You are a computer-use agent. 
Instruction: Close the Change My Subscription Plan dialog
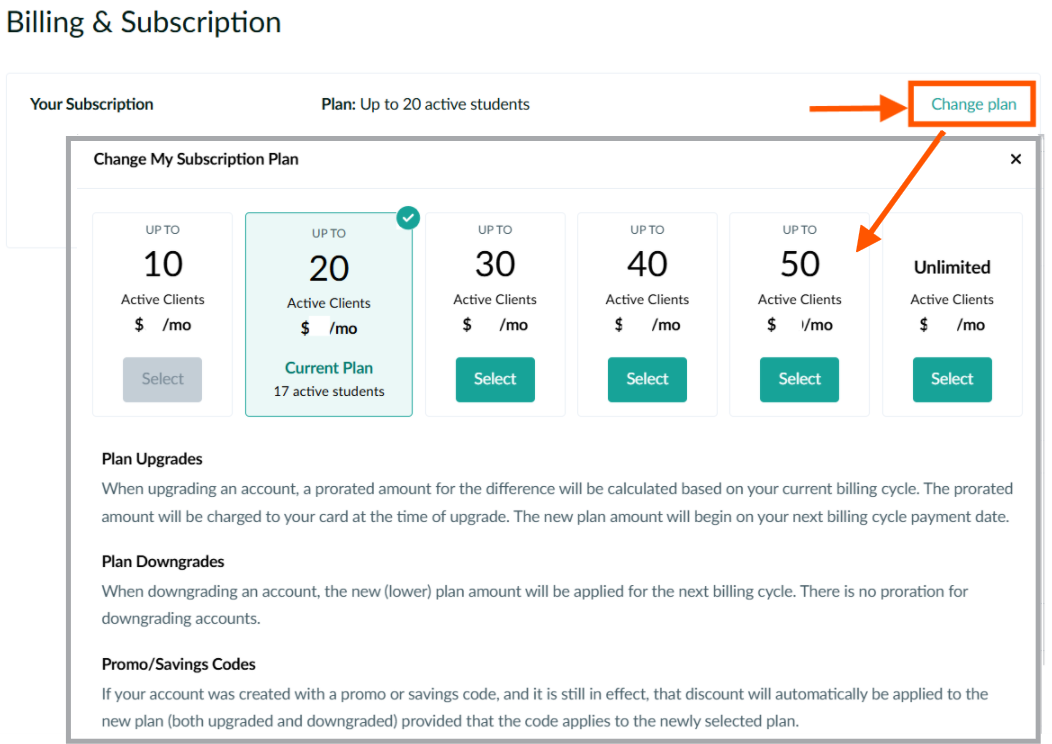pos(1015,159)
